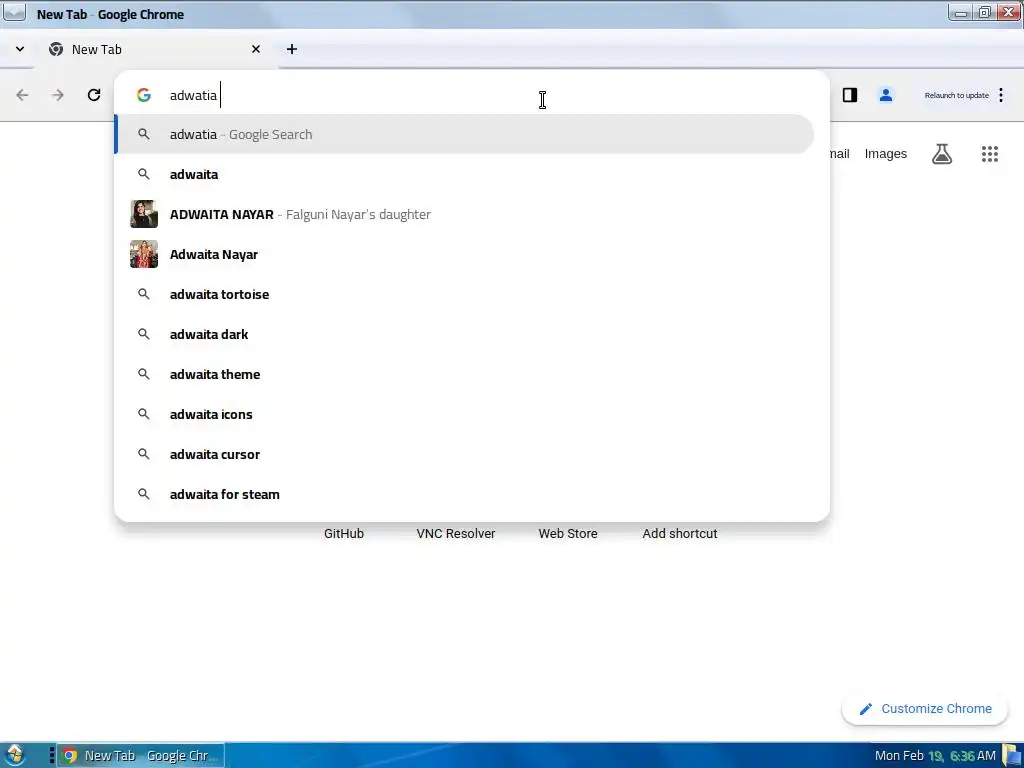Open the GitHub shortcut
This screenshot has width=1024, height=768.
344,534
